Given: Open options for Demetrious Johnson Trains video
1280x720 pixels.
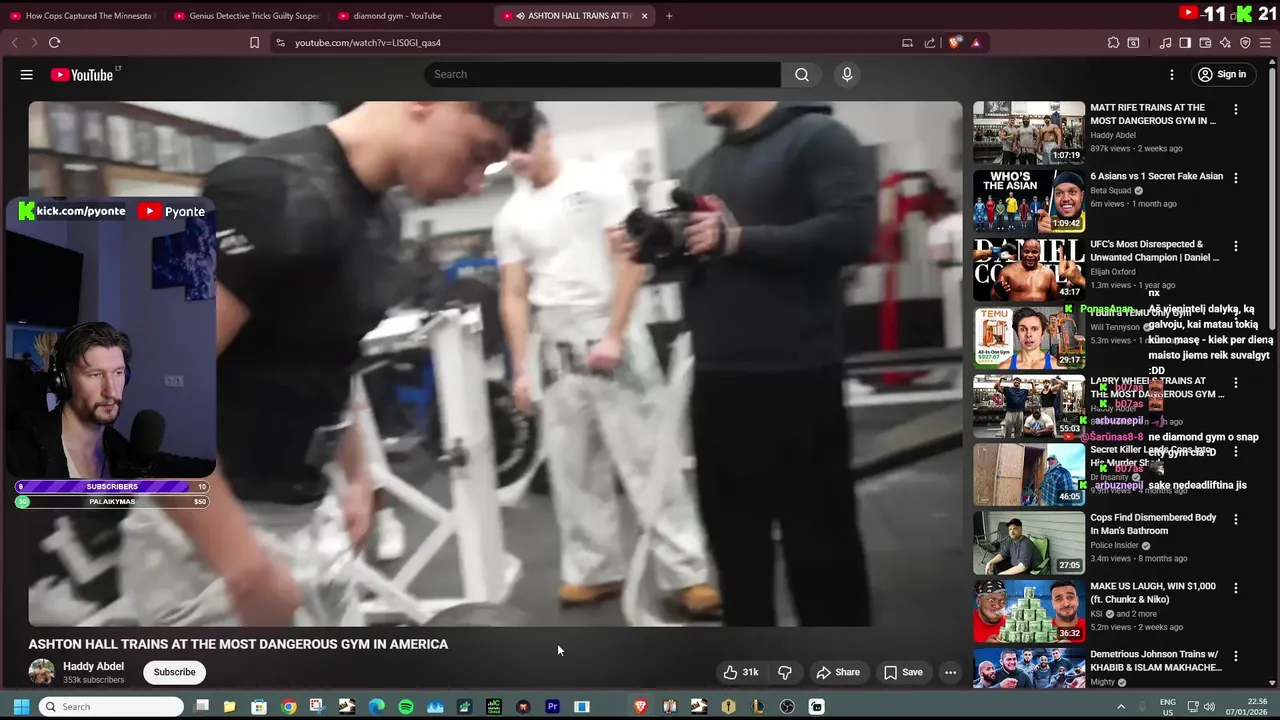Looking at the screenshot, I should (1236, 656).
